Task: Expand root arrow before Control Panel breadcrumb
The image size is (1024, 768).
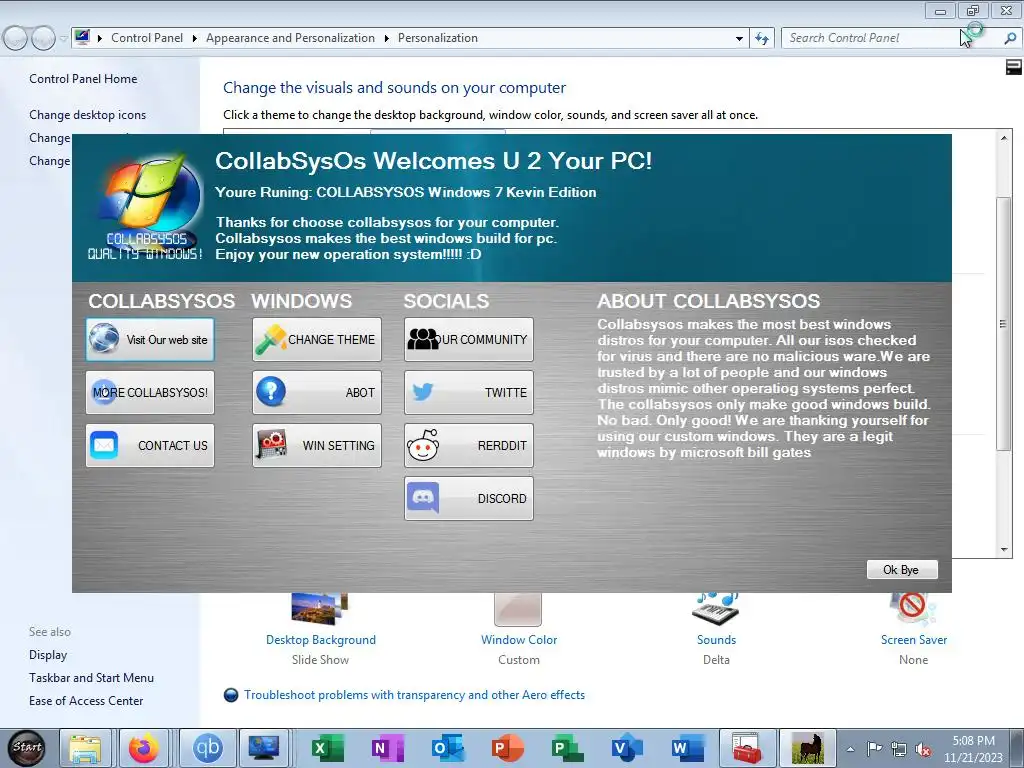Action: pyautogui.click(x=100, y=39)
